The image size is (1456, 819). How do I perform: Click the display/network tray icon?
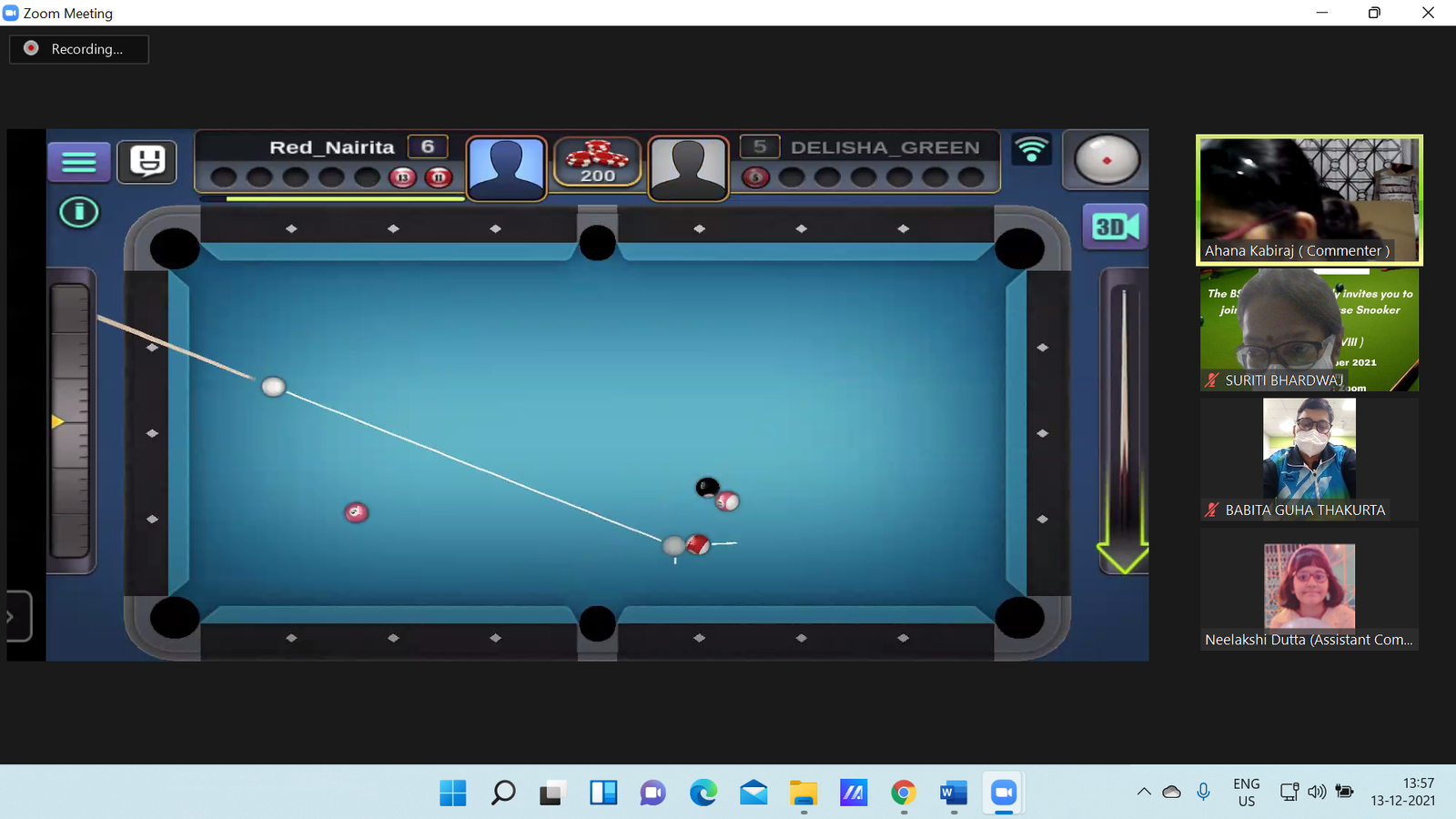pos(1289,792)
